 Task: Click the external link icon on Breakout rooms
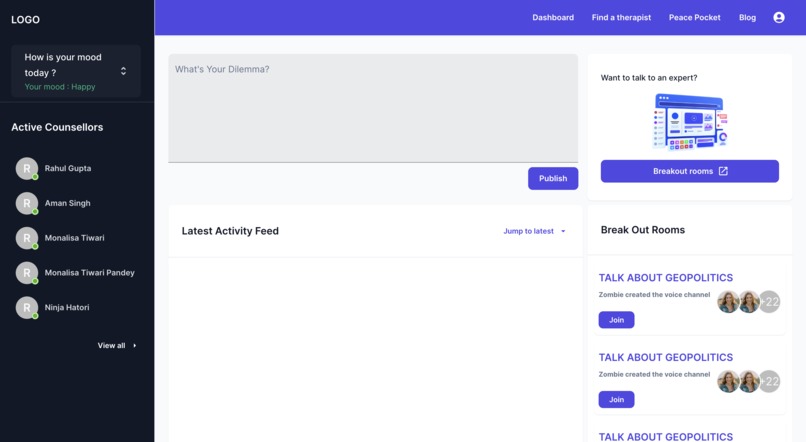pos(723,171)
